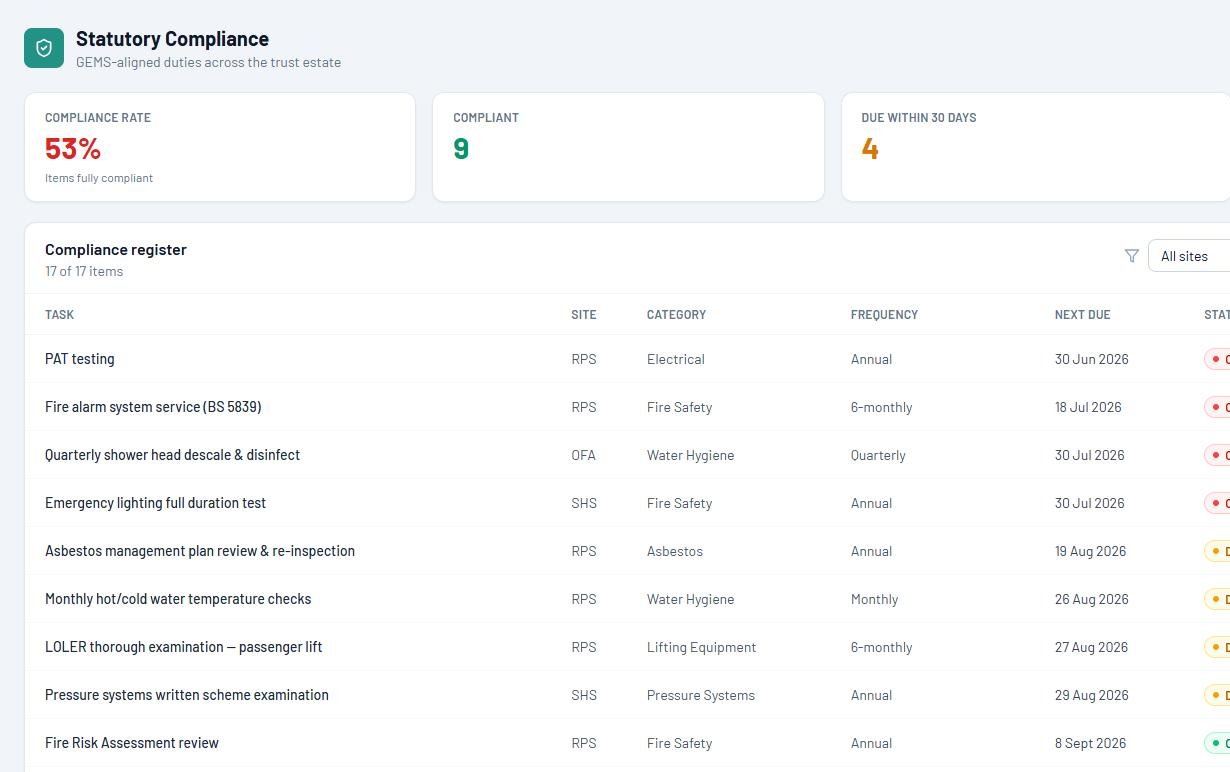Select the 'PAT testing' row

(x=627, y=359)
